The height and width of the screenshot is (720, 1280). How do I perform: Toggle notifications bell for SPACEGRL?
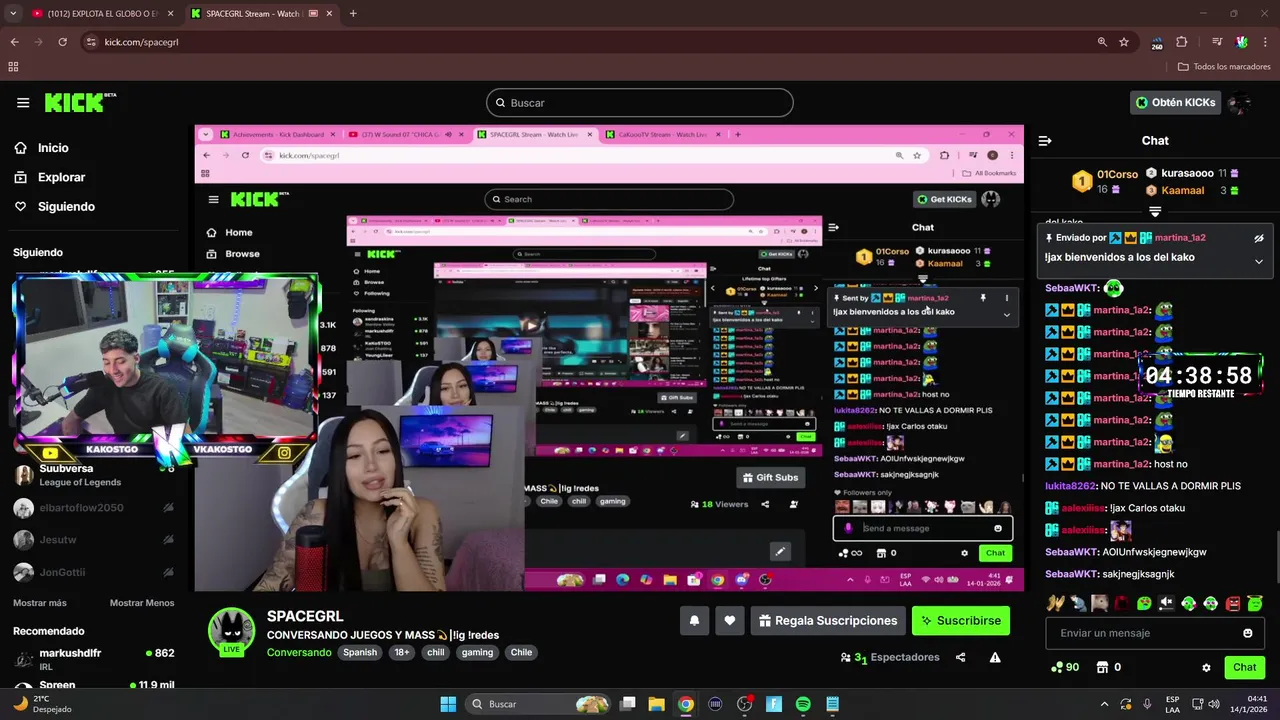tap(694, 621)
